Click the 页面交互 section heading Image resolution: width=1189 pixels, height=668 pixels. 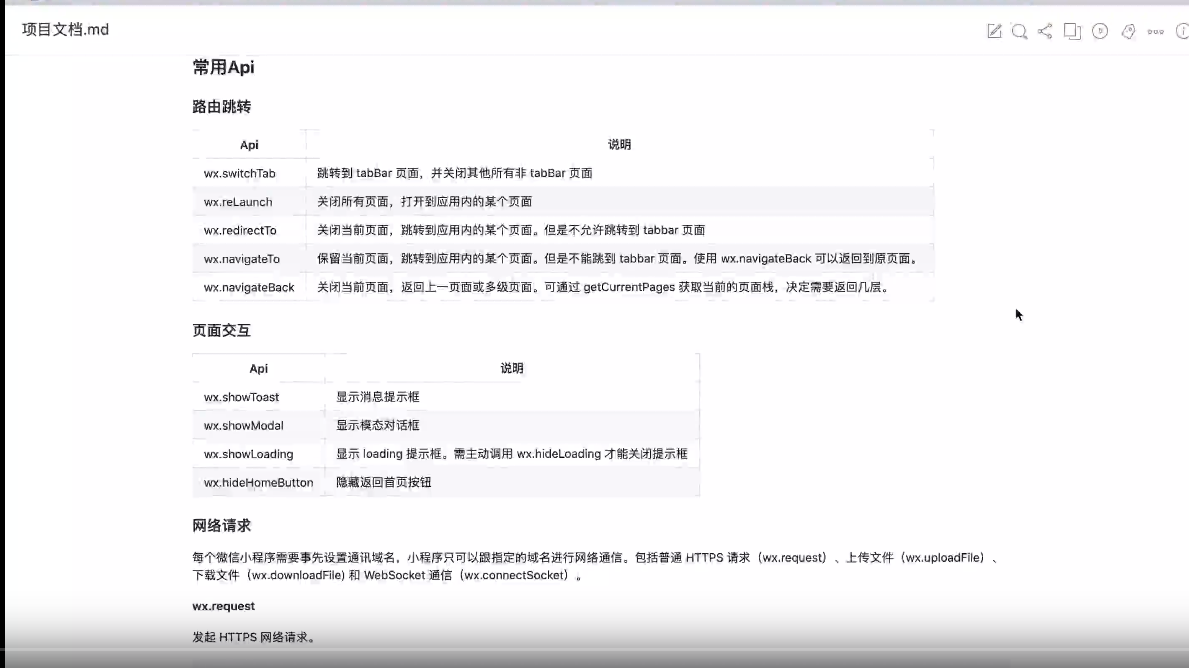pyautogui.click(x=221, y=330)
